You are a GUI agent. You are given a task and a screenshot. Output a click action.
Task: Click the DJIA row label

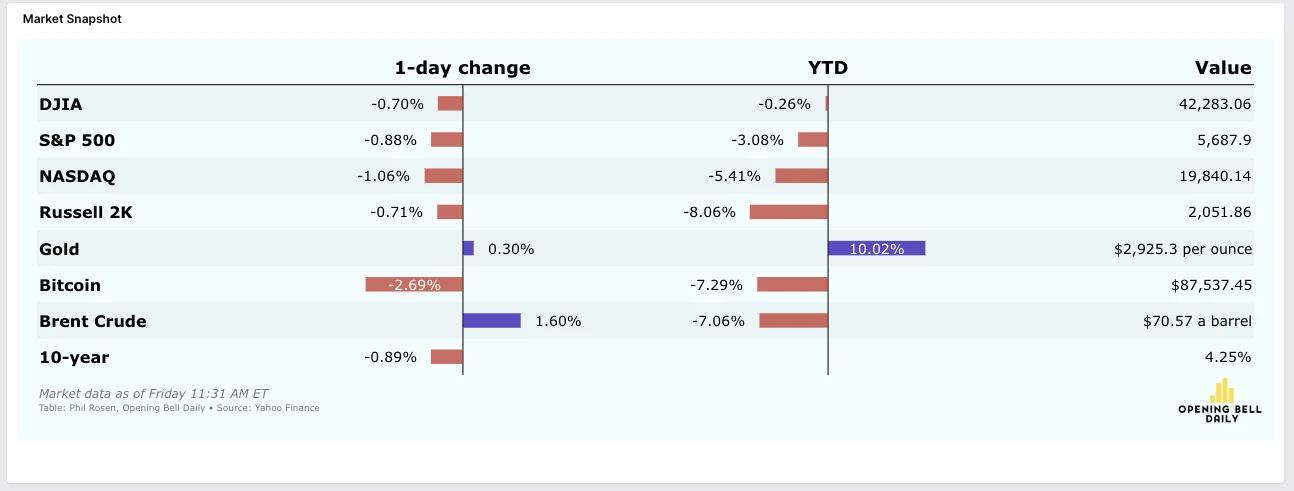60,104
